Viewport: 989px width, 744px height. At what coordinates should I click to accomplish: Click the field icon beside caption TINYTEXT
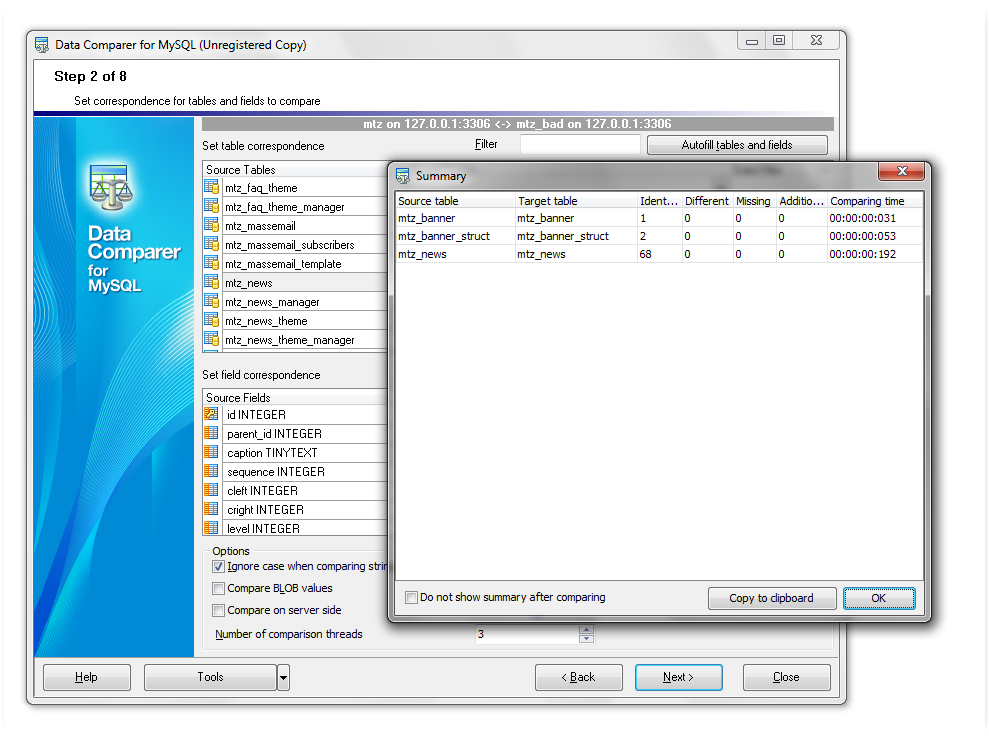pyautogui.click(x=211, y=451)
